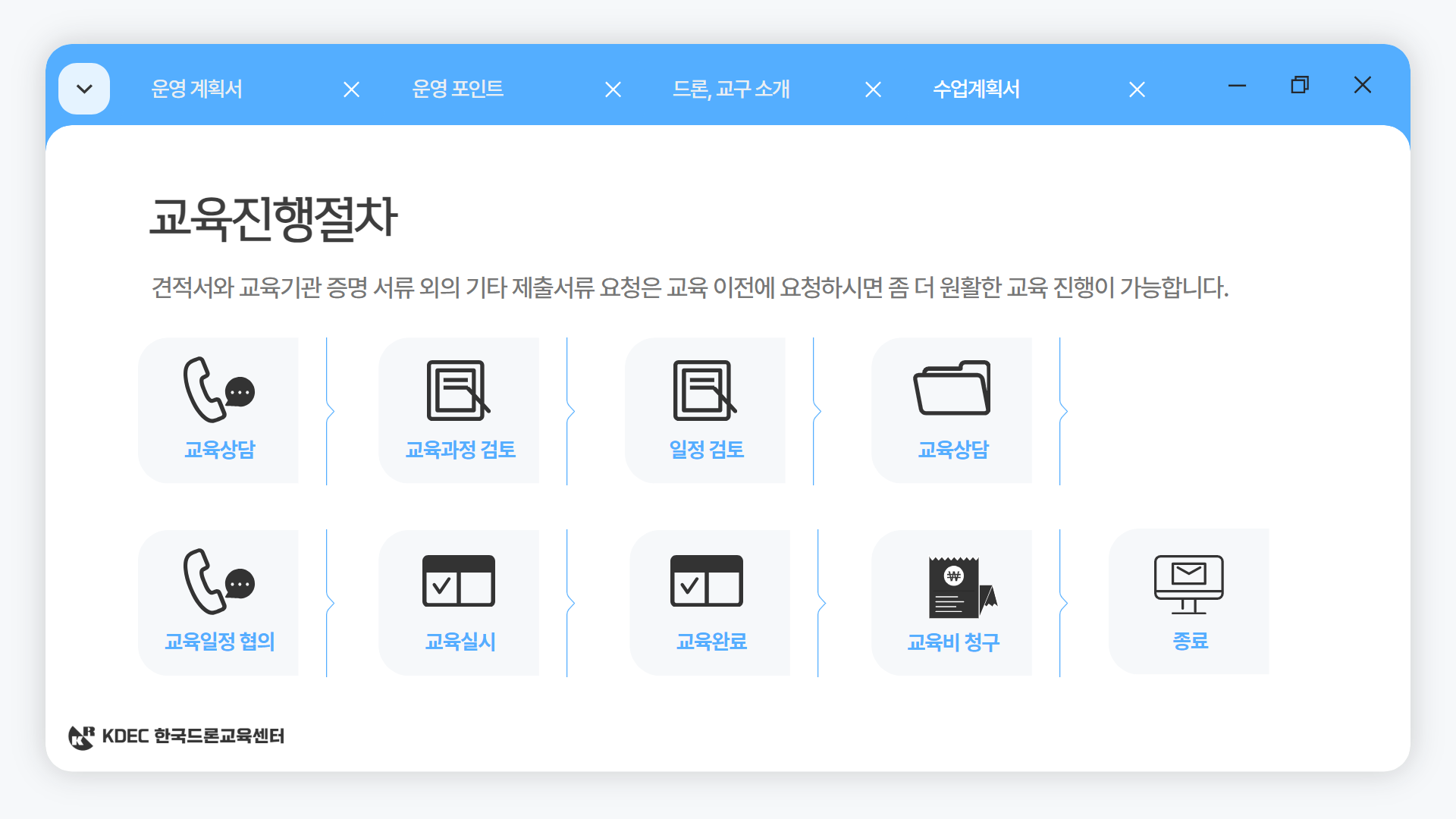The image size is (1456, 819).
Task: Click the schedule review icon above 일정 검토
Action: [x=706, y=391]
